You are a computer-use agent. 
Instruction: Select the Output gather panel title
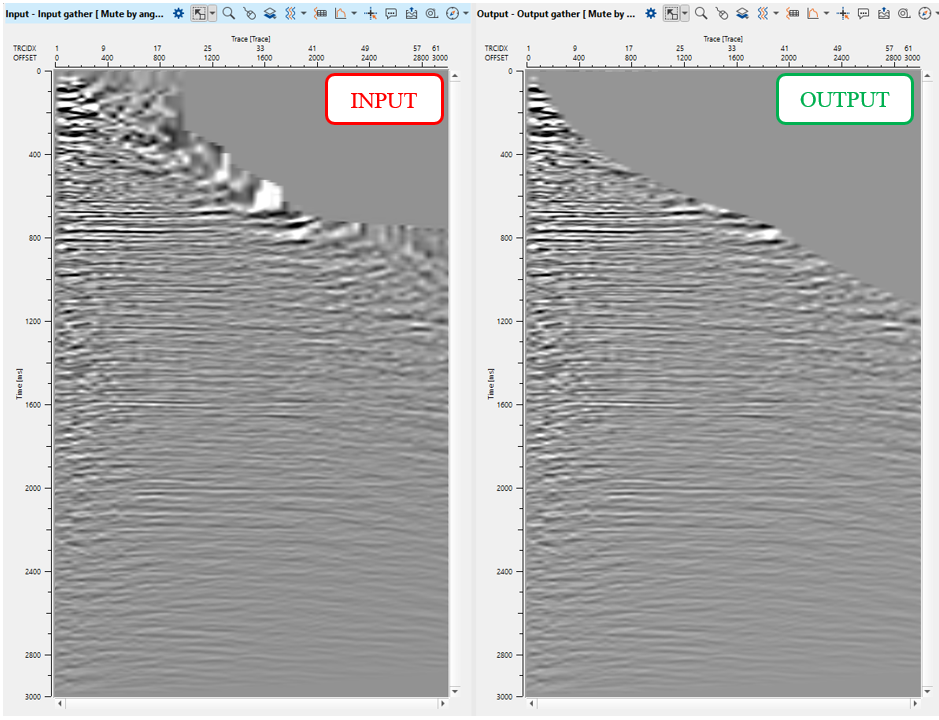coord(555,14)
